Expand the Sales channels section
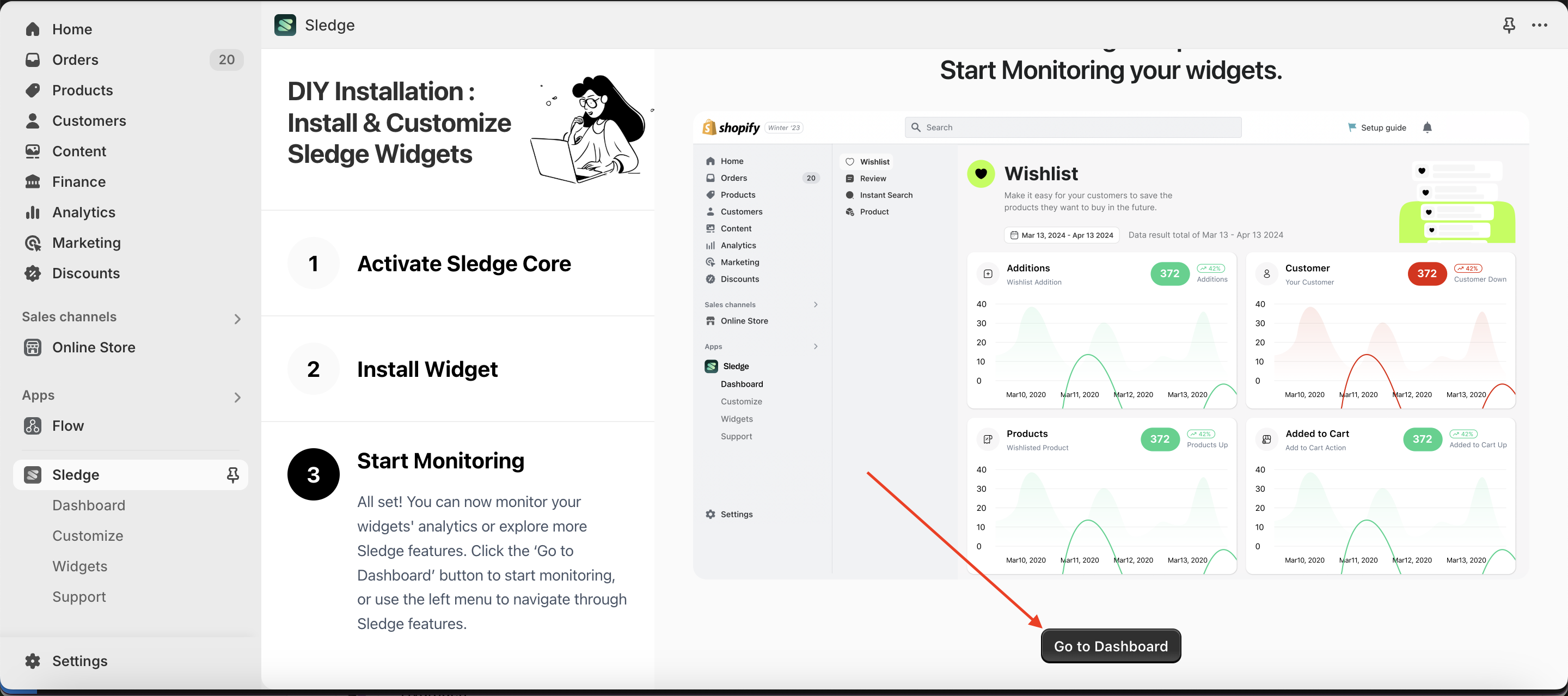 (x=237, y=319)
